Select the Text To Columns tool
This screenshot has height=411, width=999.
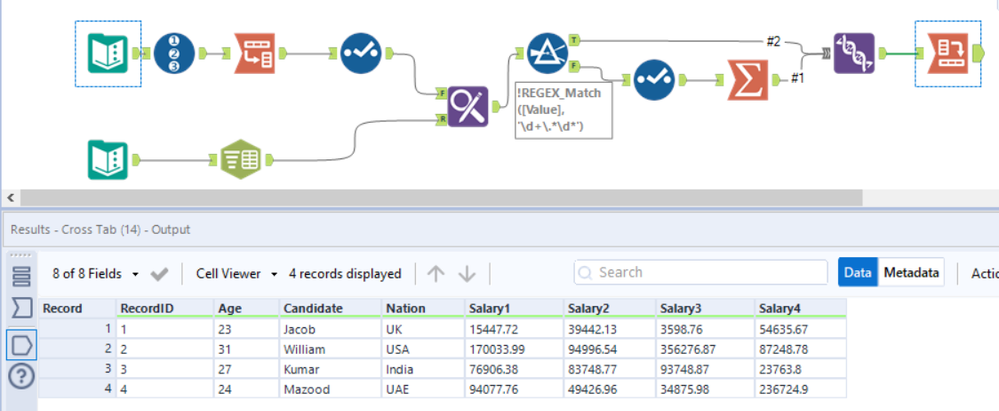coord(241,159)
